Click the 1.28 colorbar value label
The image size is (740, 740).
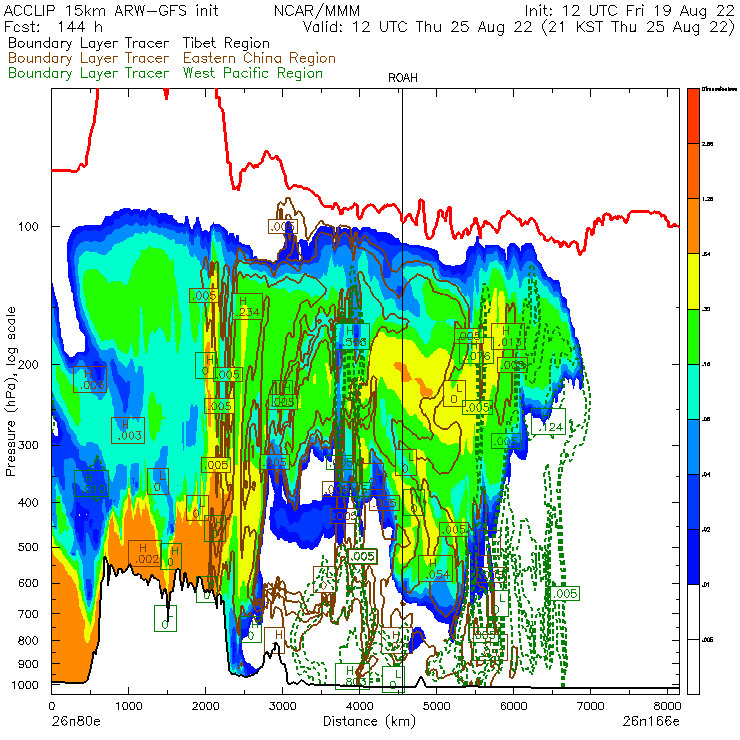point(707,199)
